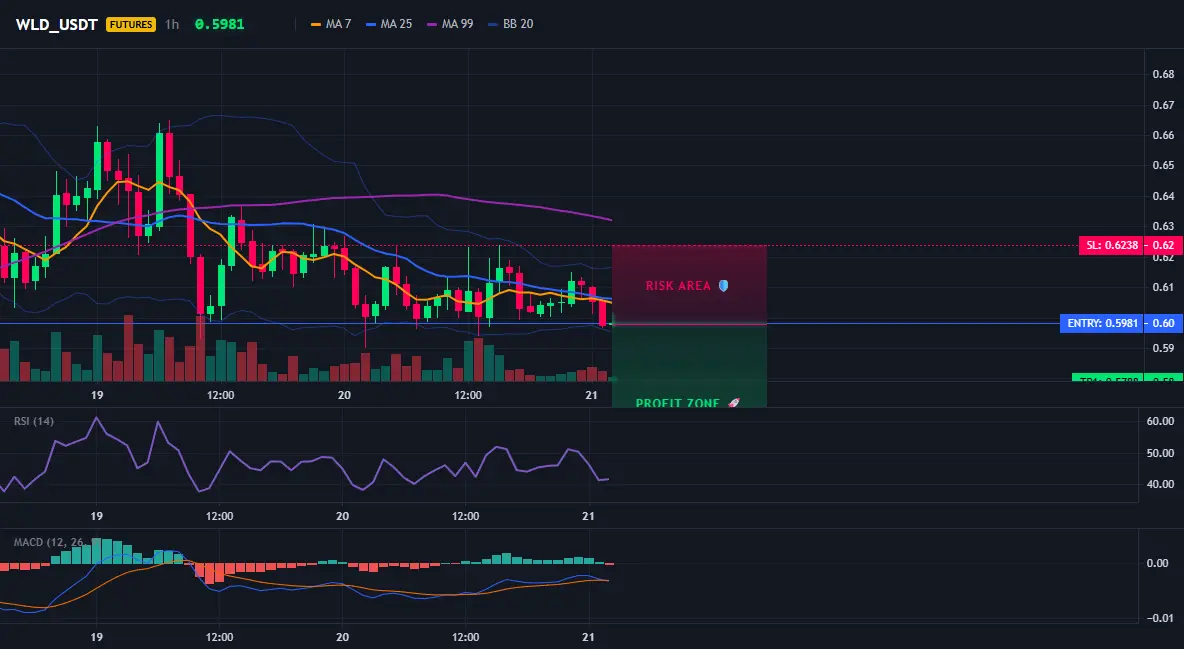Screen dimensions: 1184x649
Task: Click date 21 on the RSI time axis
Action: pyautogui.click(x=589, y=516)
